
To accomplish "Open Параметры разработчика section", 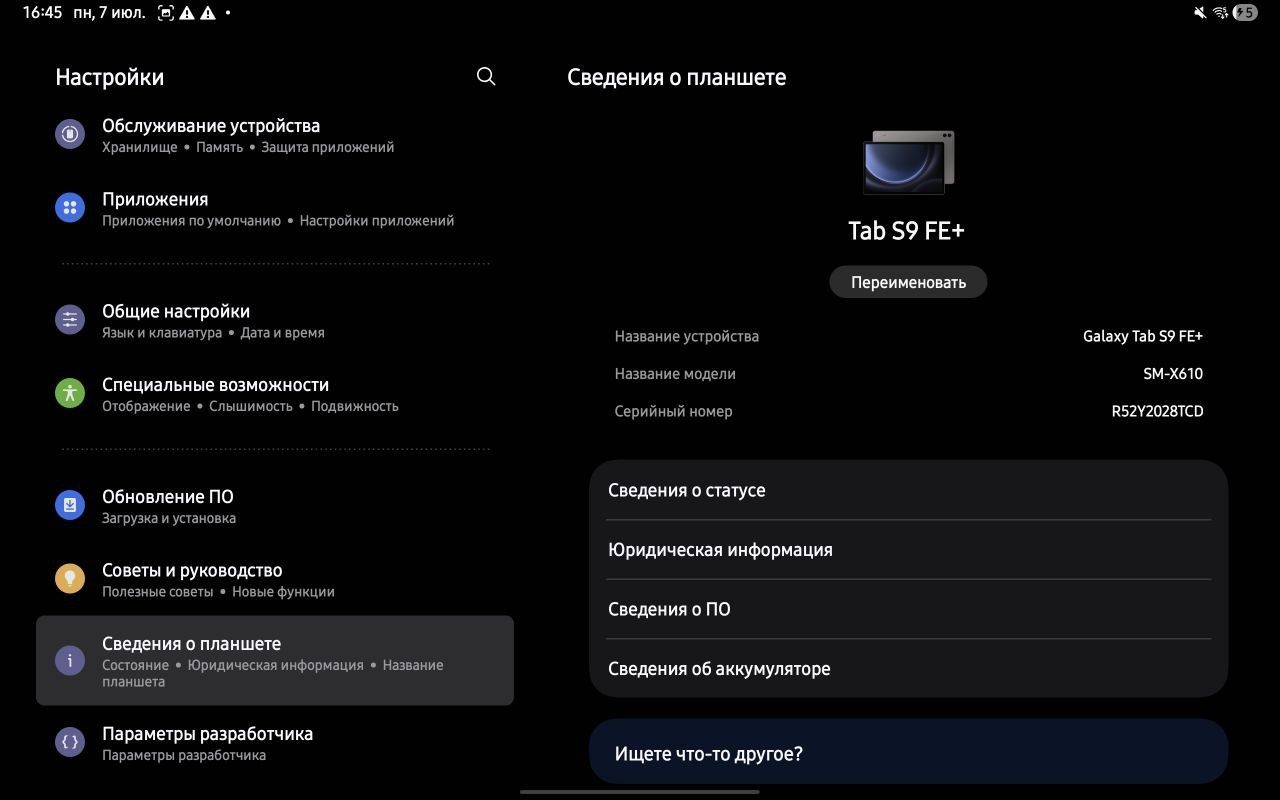I will pos(275,743).
